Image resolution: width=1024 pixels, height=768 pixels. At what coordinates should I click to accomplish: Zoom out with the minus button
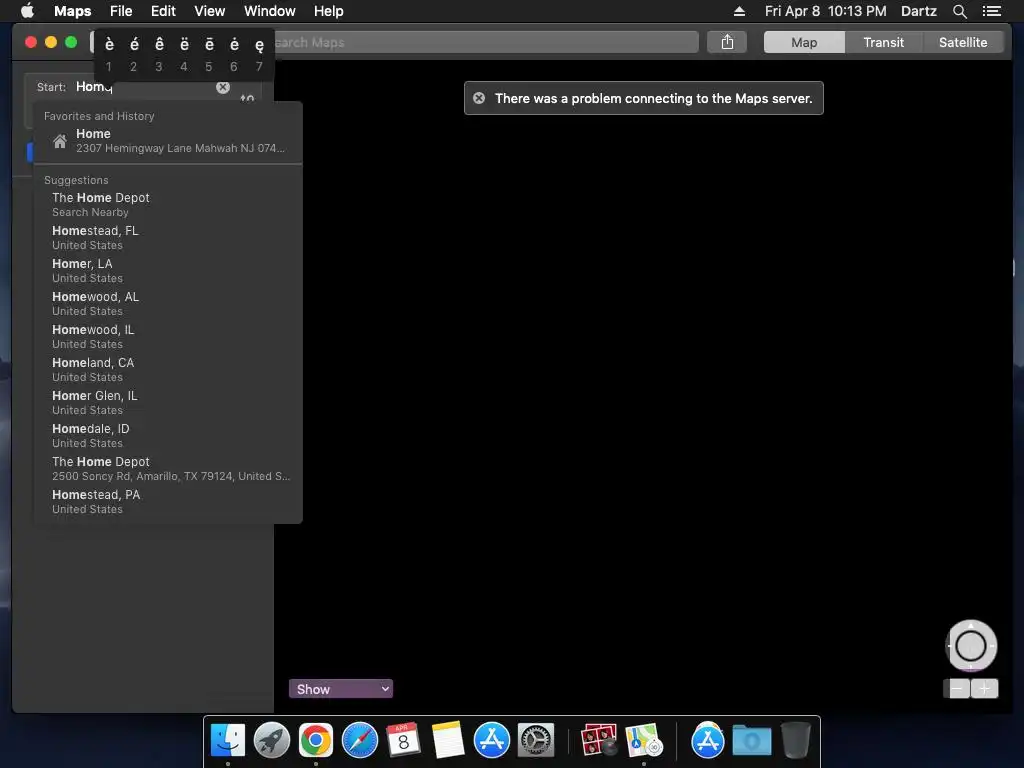pos(957,688)
